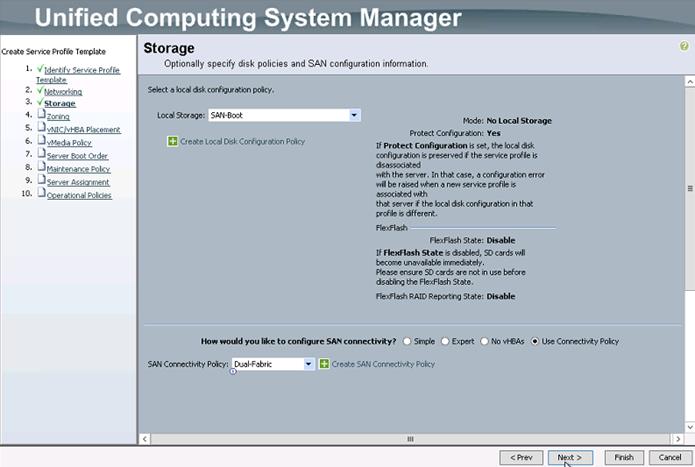
Task: Select Use Connectivity Policy radio button
Action: pos(535,341)
